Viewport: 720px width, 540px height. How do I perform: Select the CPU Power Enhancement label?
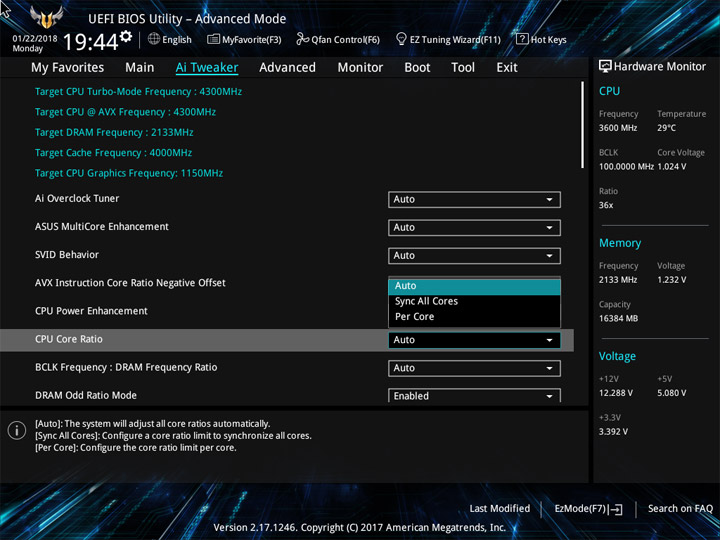[x=91, y=311]
